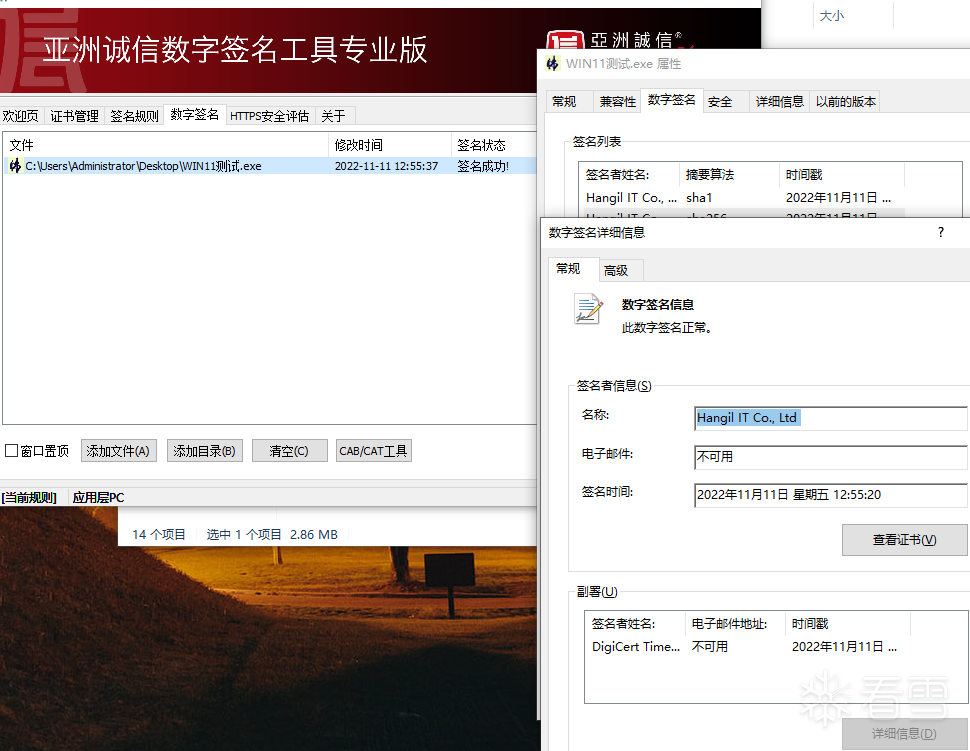Click the 时间戳 header in countersignature list

point(848,624)
